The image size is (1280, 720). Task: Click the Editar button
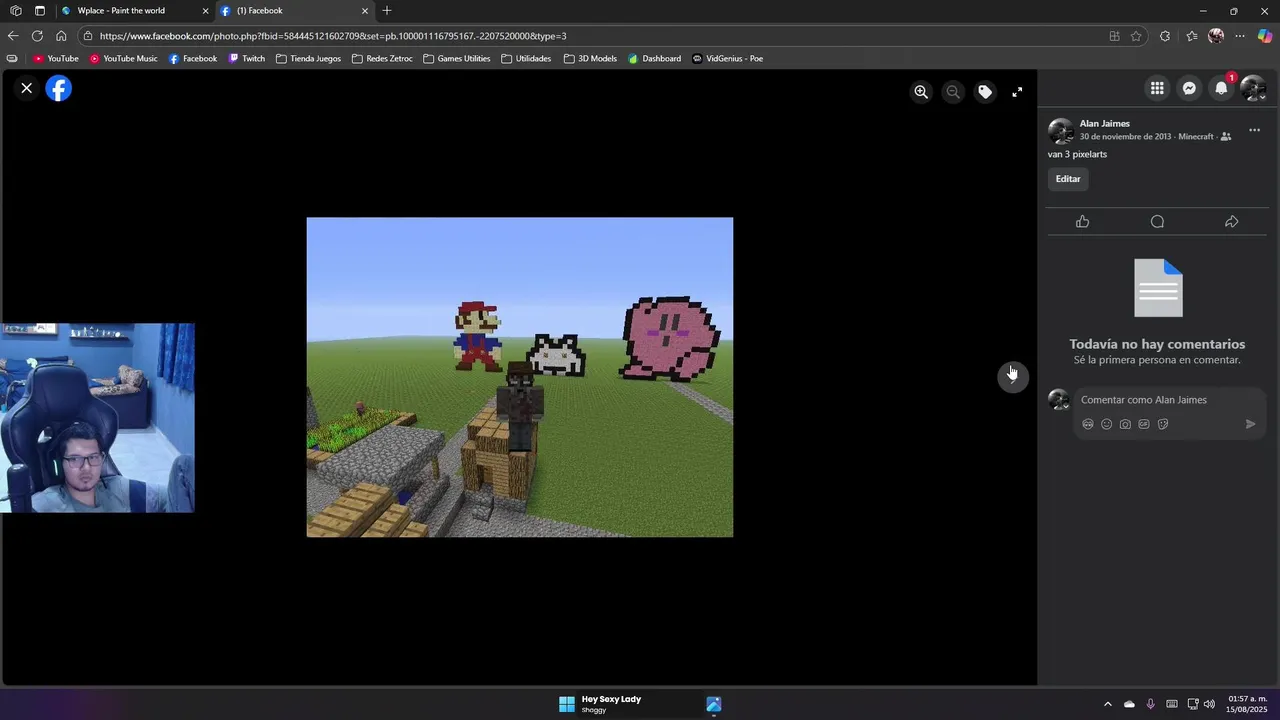click(x=1068, y=179)
